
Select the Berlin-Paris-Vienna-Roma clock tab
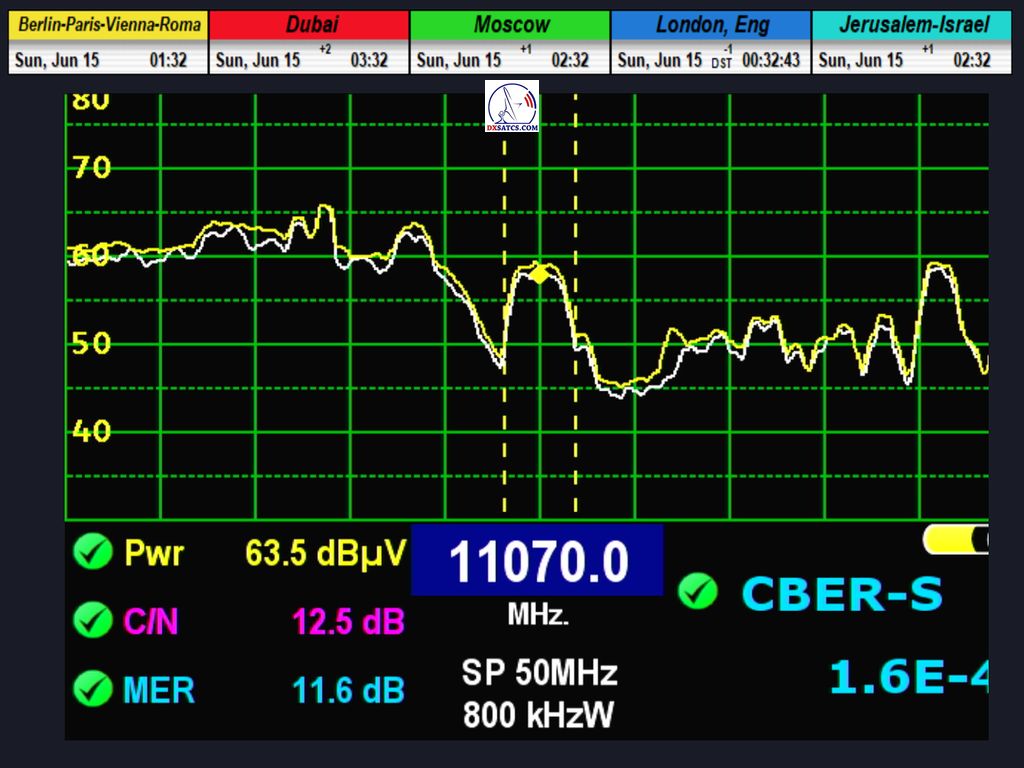coord(108,25)
